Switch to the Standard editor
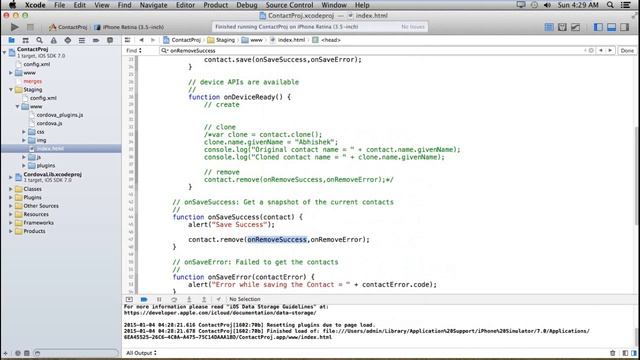Screen dimensions: 640x360 coord(549,27)
